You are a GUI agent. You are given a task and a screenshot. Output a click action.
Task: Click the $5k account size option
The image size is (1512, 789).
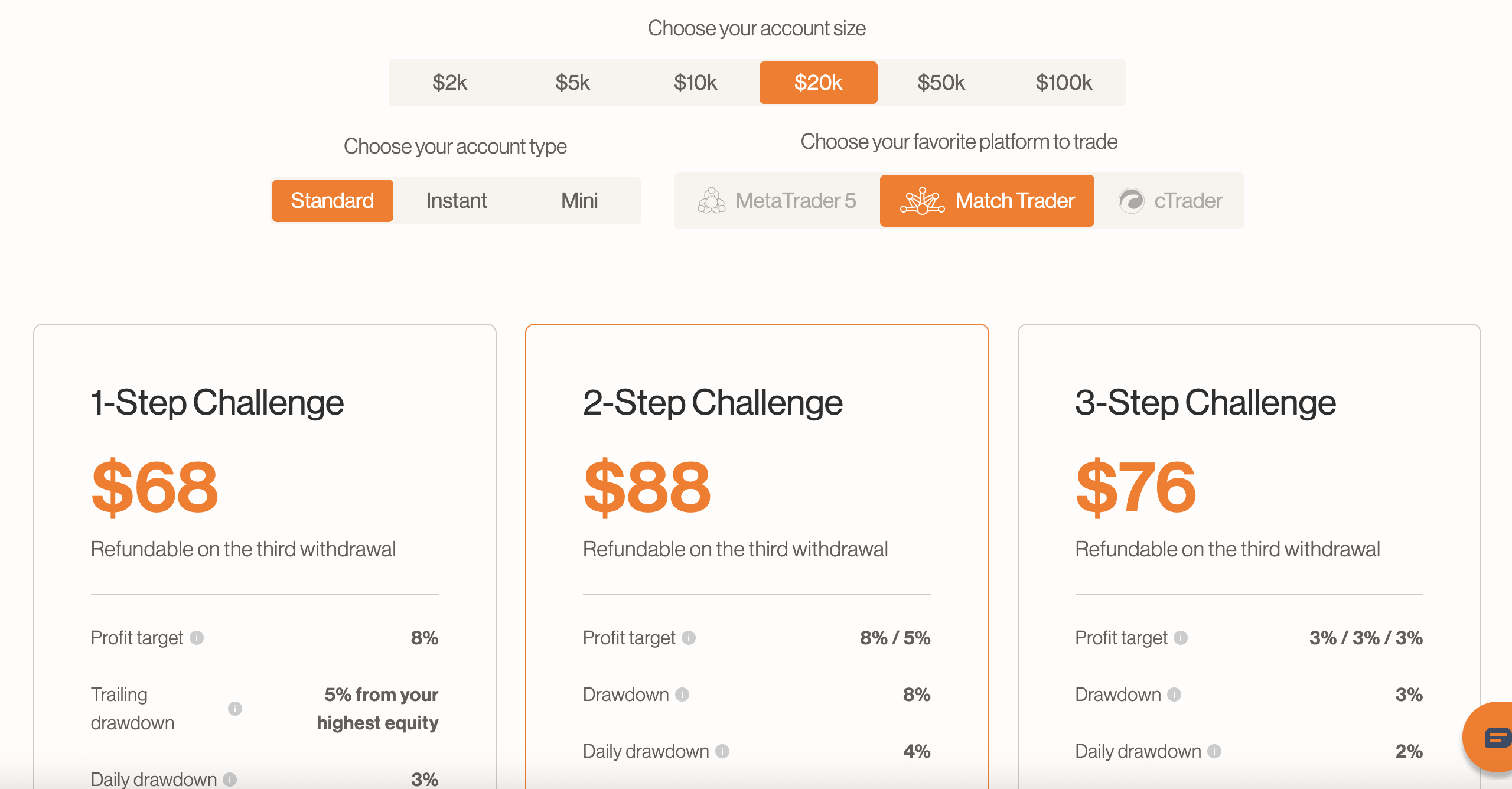(572, 83)
